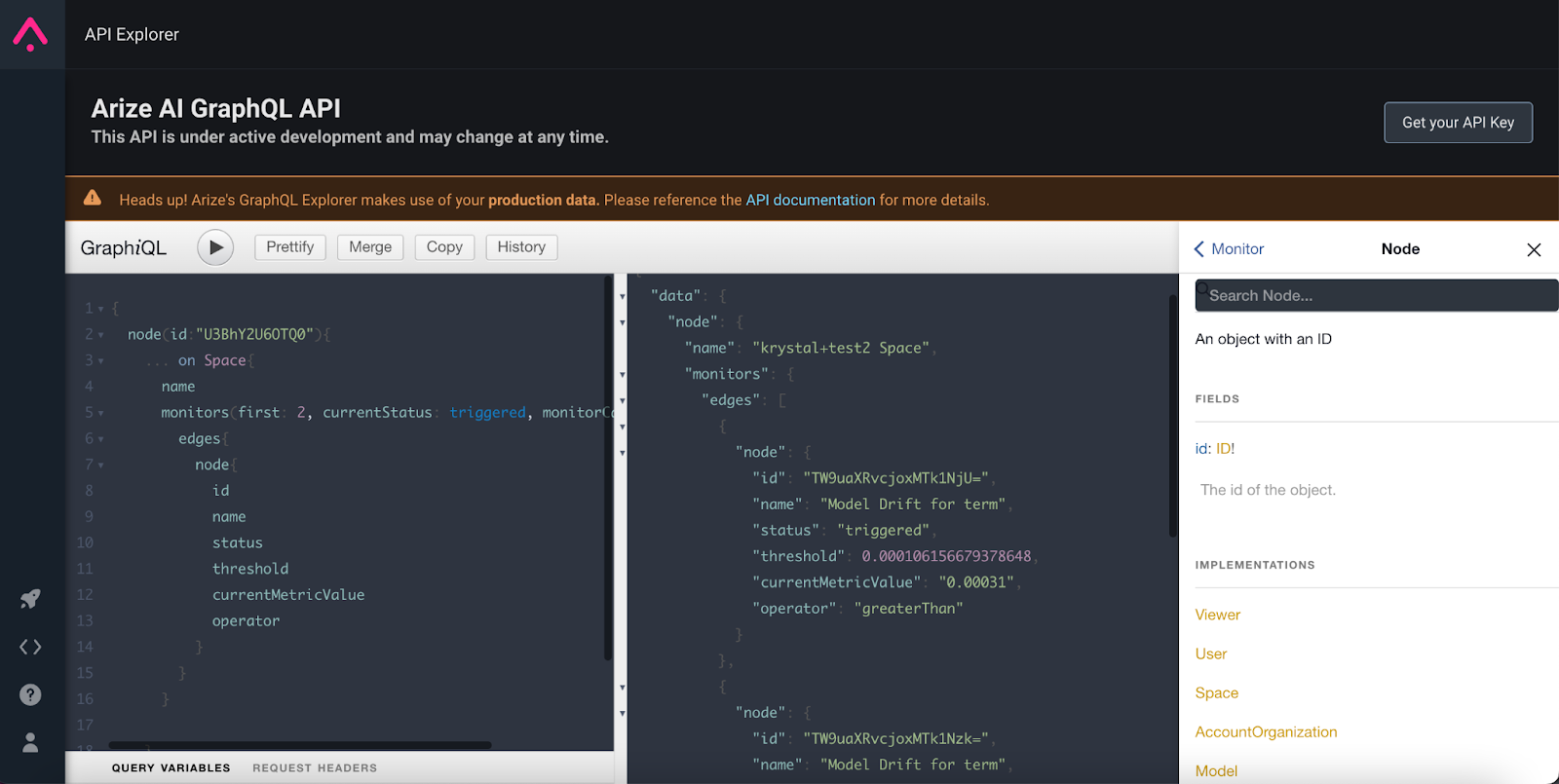Open the user profile sidebar icon

(30, 742)
